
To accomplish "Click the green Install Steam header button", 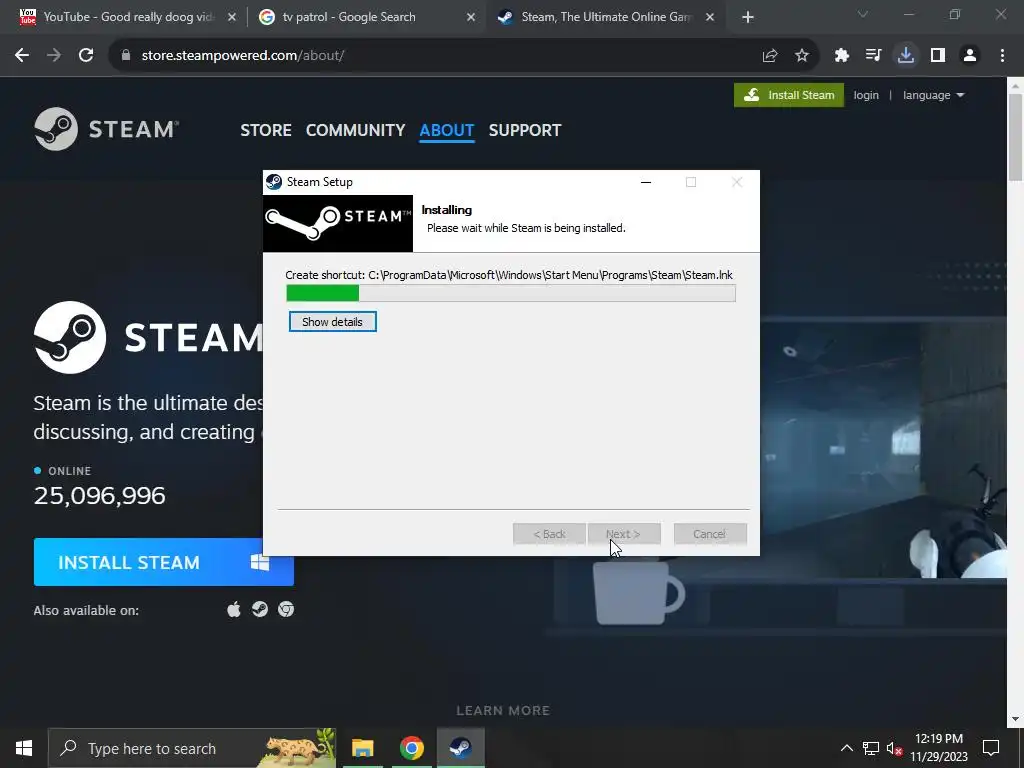I will click(x=789, y=95).
